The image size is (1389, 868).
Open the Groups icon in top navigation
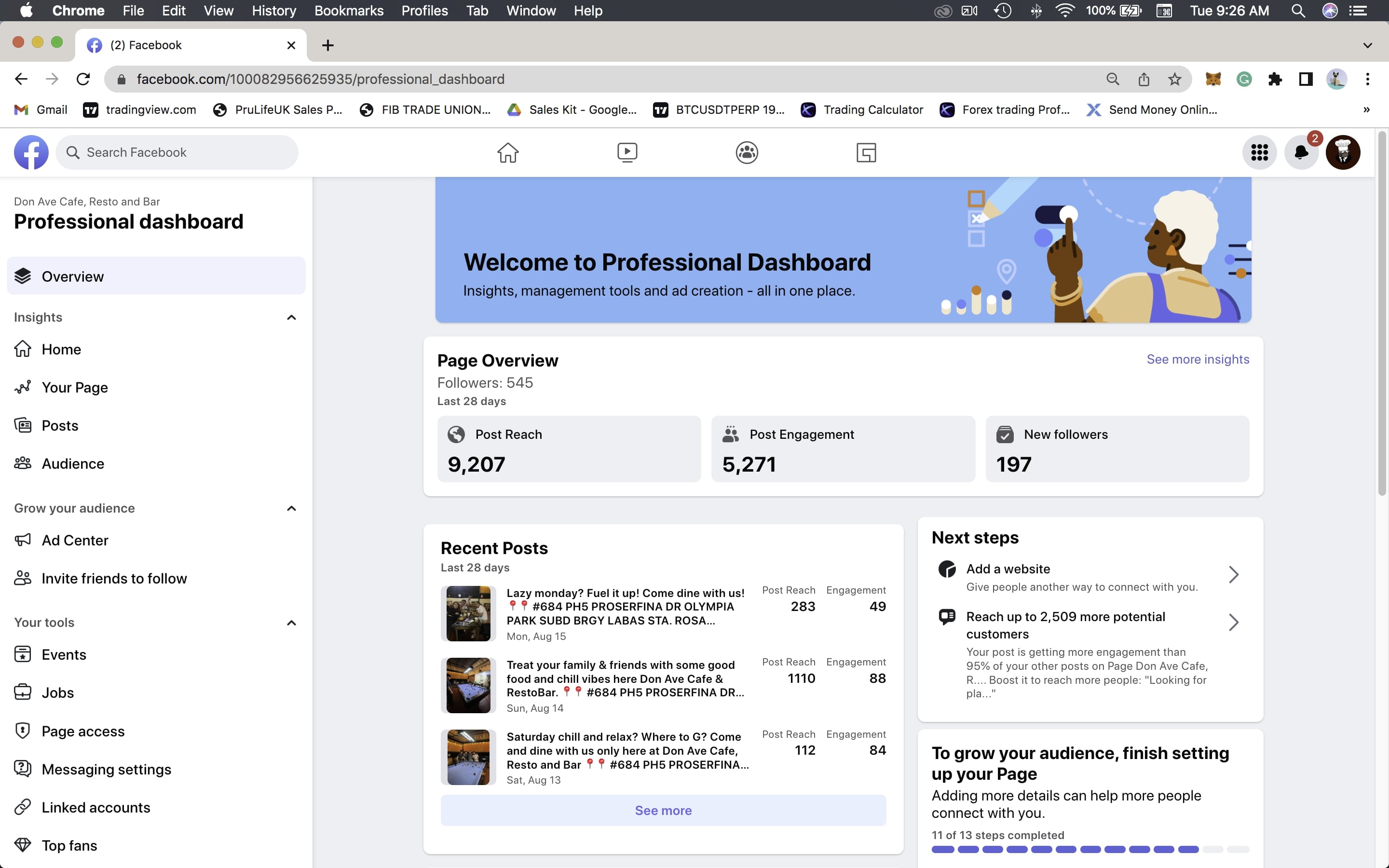[746, 153]
